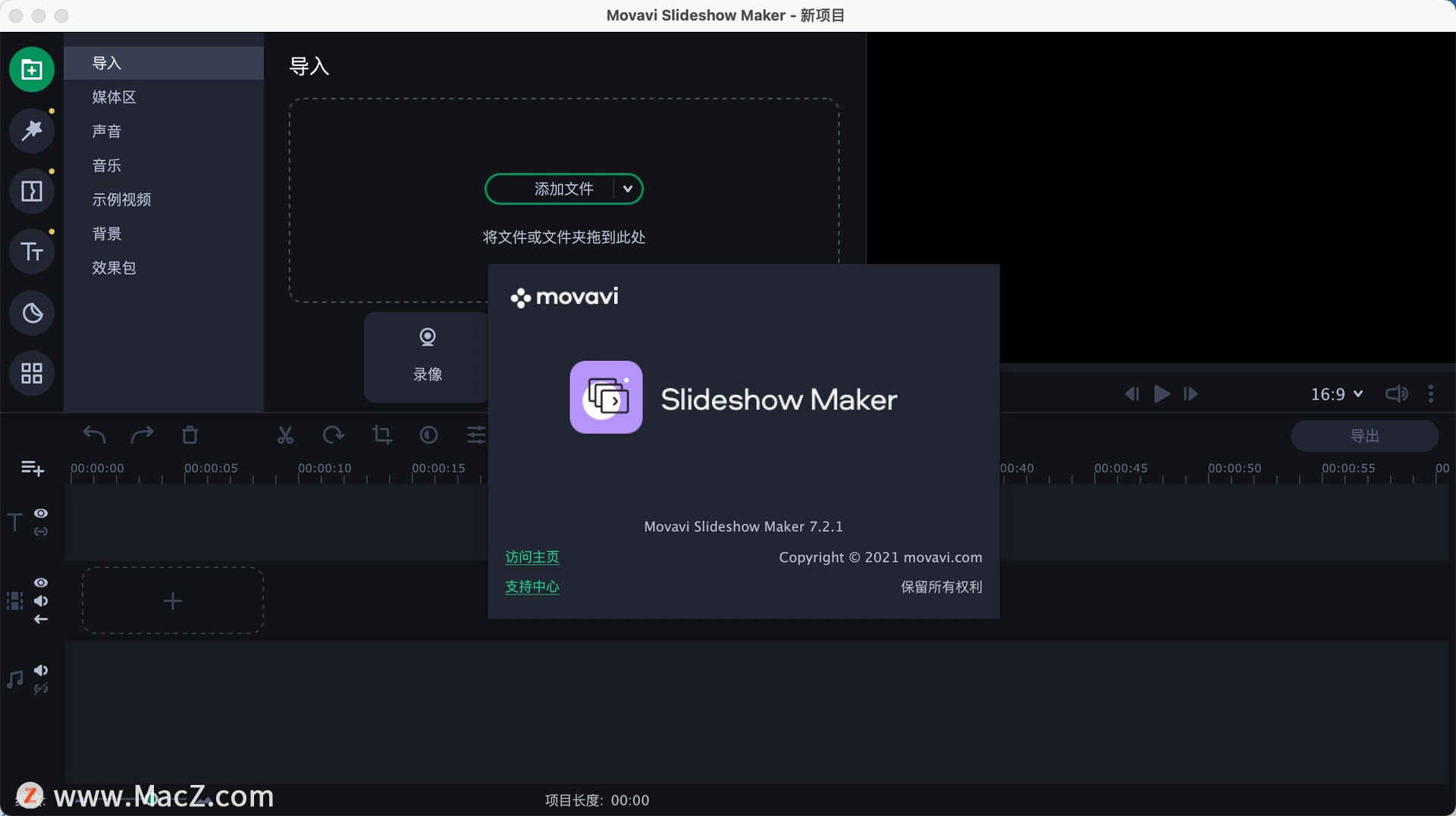Click the 00:00:55 timeline ruler mark
This screenshot has height=816, width=1456.
pyautogui.click(x=1348, y=469)
